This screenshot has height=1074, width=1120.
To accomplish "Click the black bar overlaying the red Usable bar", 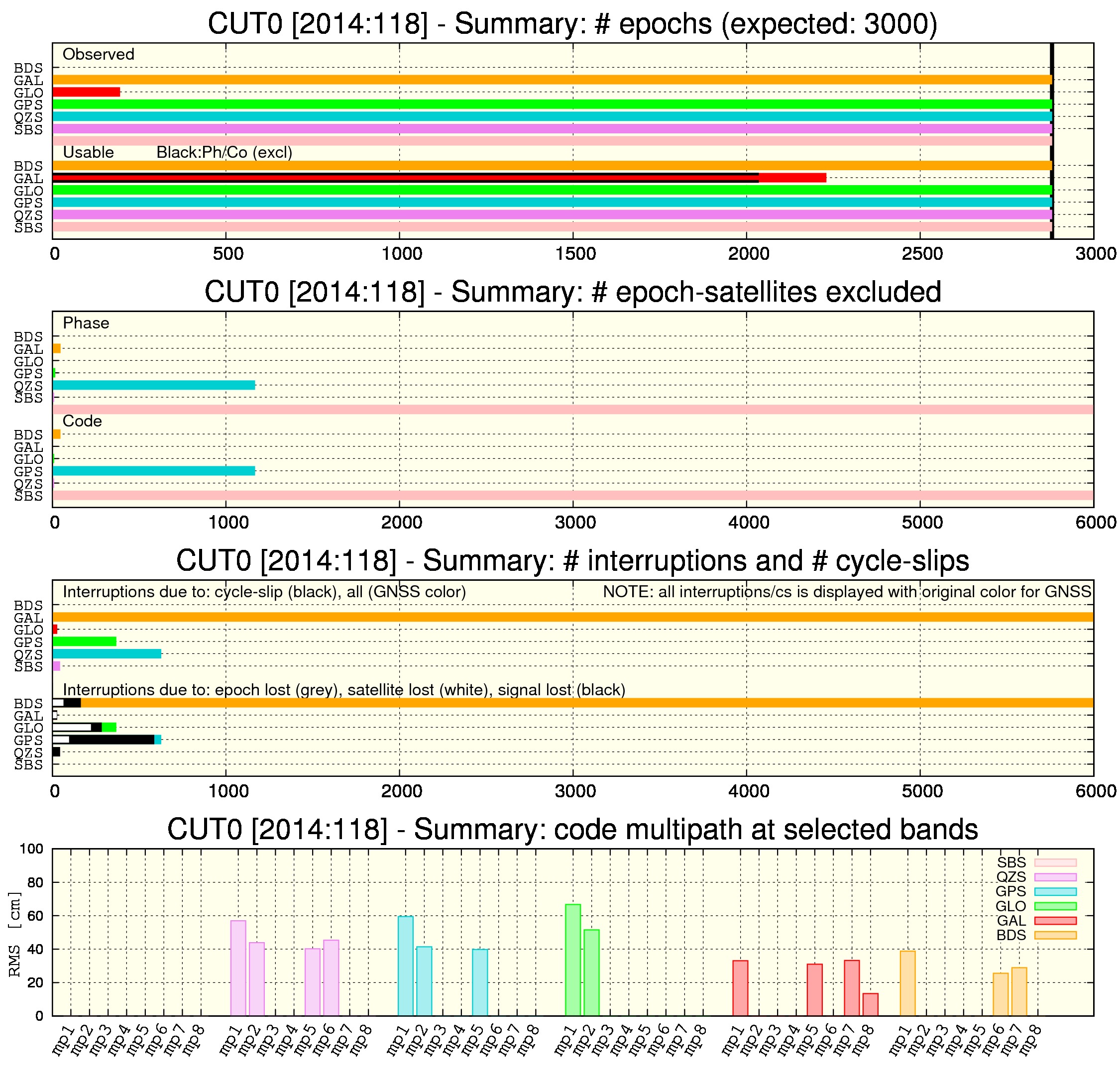I will click(x=406, y=178).
